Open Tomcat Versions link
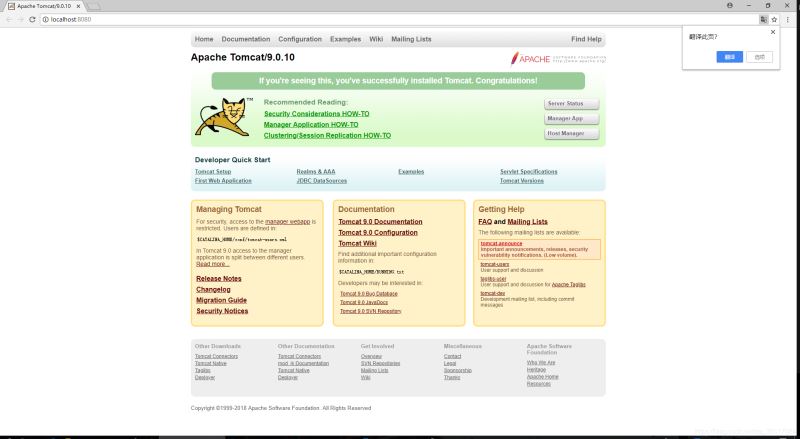 (521, 181)
